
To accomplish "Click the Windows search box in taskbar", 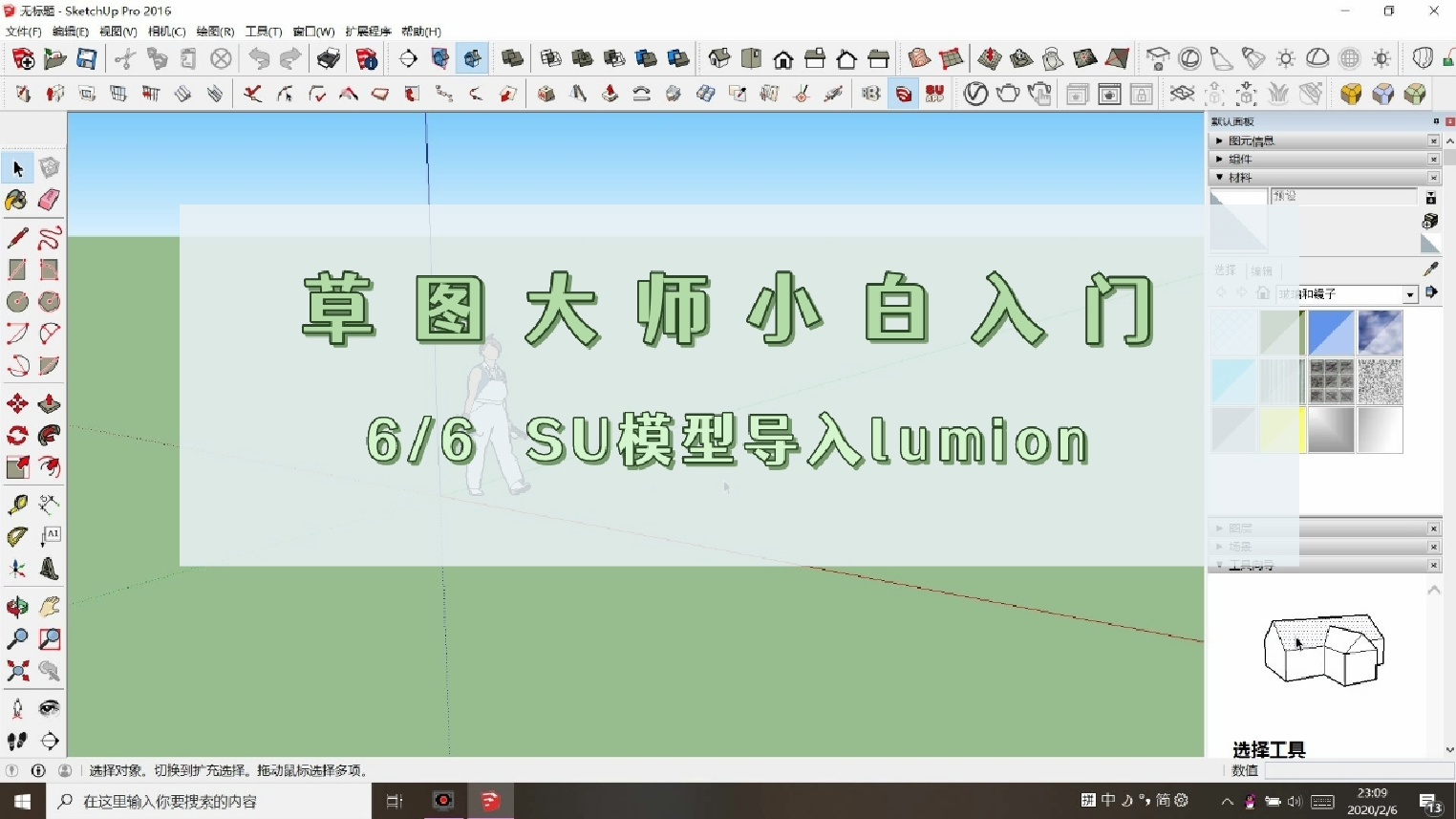I will click(208, 801).
